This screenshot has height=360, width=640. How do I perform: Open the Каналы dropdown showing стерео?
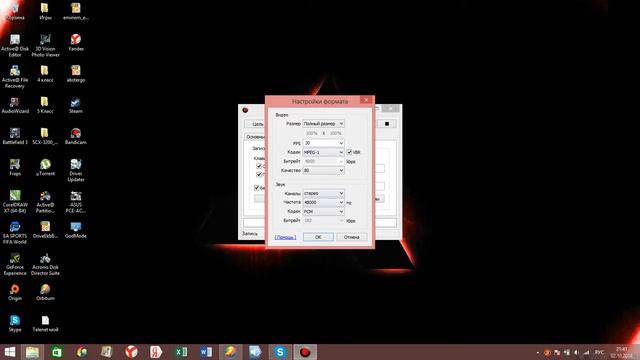click(x=323, y=193)
